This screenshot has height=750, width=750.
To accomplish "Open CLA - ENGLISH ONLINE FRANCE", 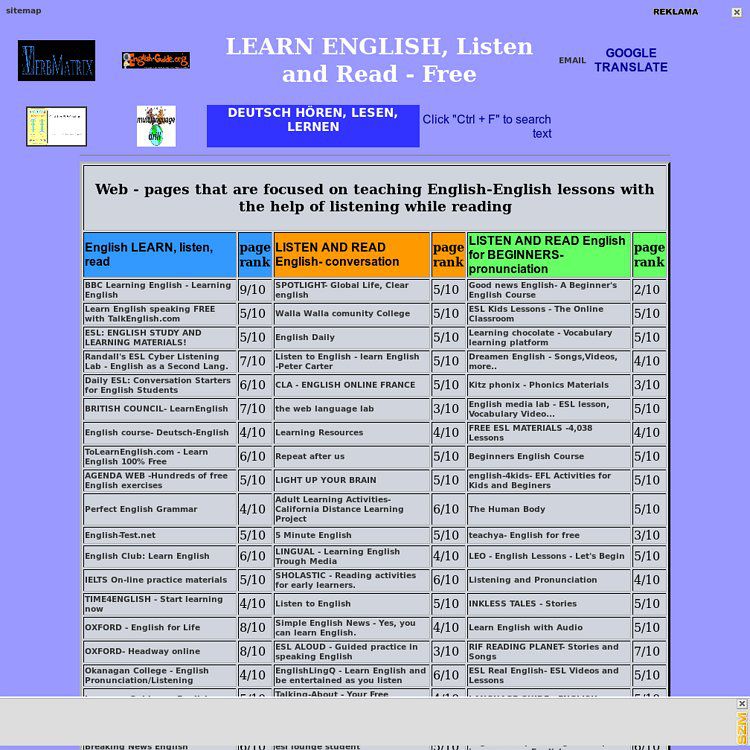I will 345,385.
